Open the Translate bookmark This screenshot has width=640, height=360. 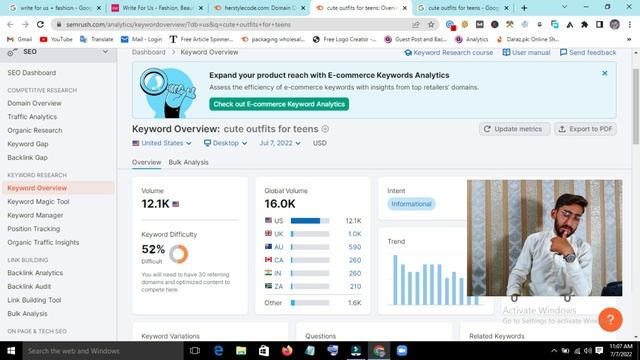point(97,39)
